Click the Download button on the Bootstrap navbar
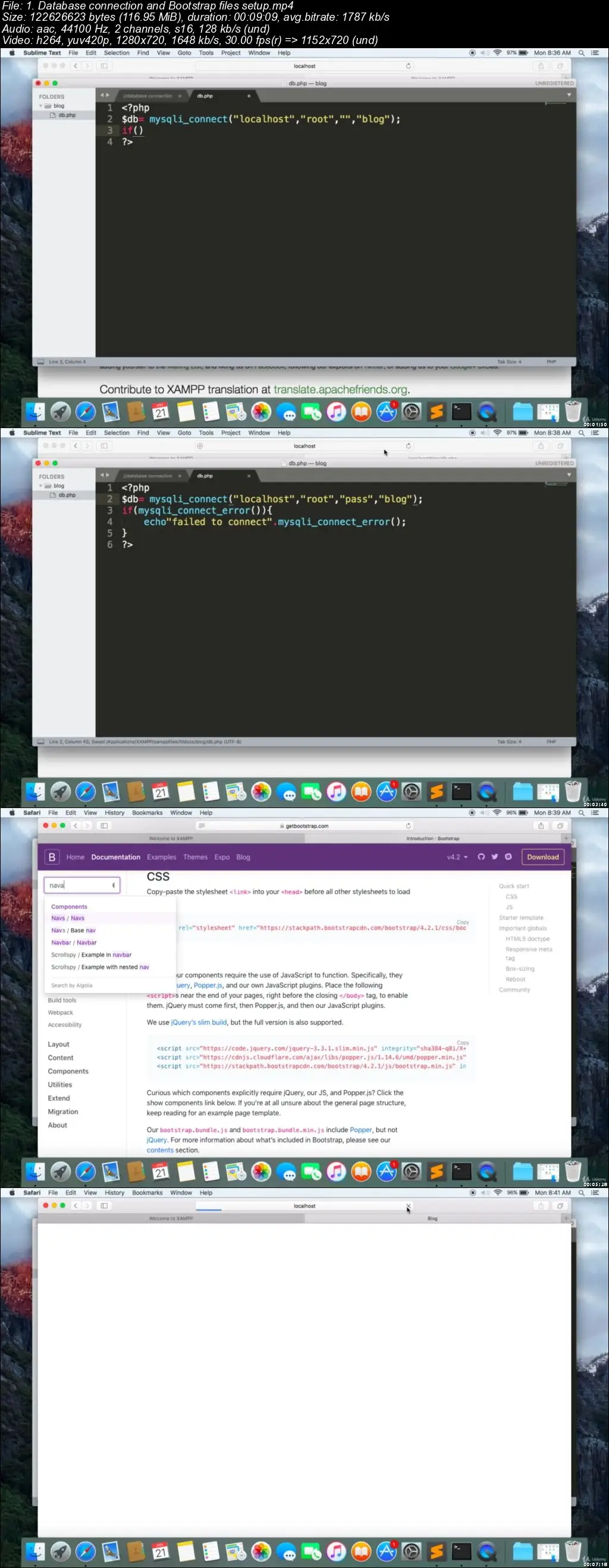The width and height of the screenshot is (609, 1568). [x=542, y=857]
